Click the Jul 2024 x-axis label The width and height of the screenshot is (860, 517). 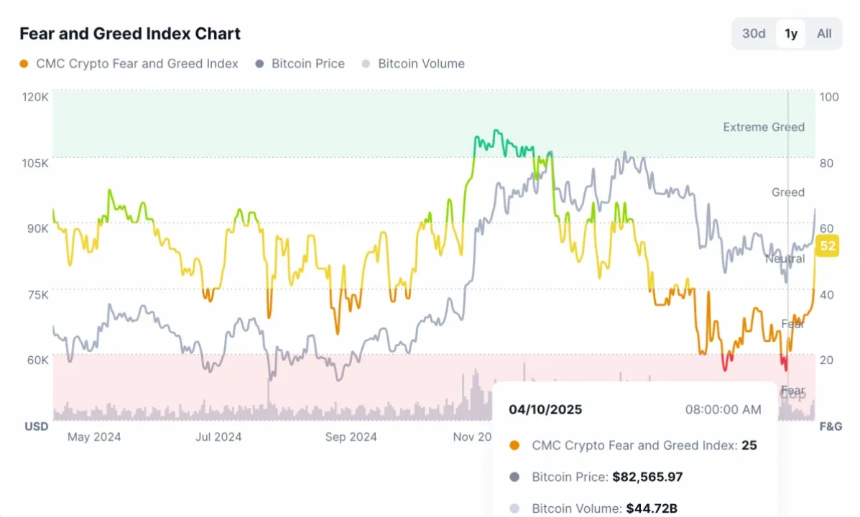pyautogui.click(x=218, y=437)
